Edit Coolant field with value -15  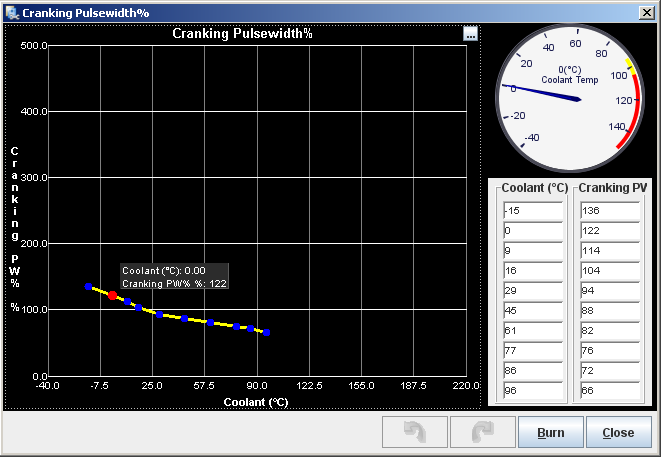533,210
